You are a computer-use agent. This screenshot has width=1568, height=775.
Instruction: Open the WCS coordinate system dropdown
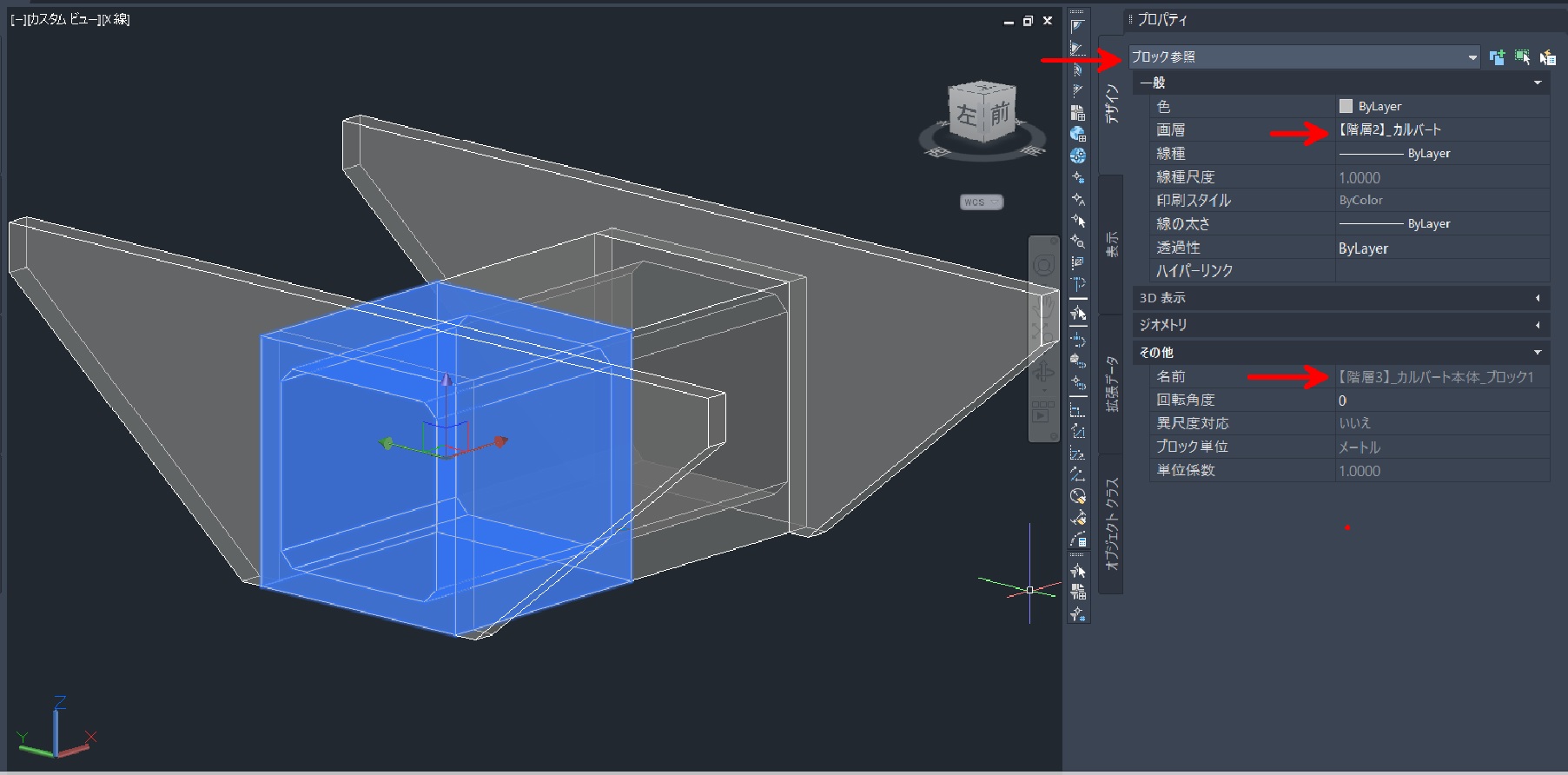tap(982, 202)
